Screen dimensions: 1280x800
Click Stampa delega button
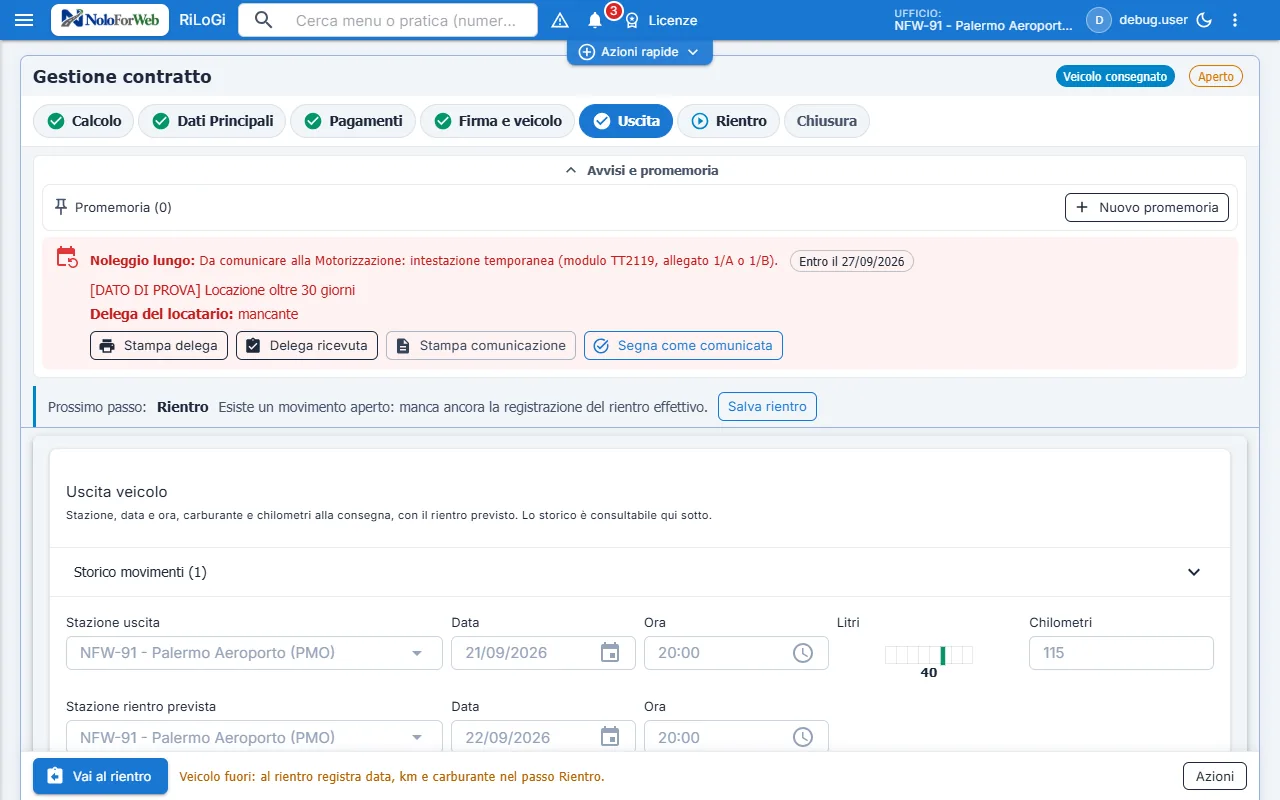tap(159, 345)
